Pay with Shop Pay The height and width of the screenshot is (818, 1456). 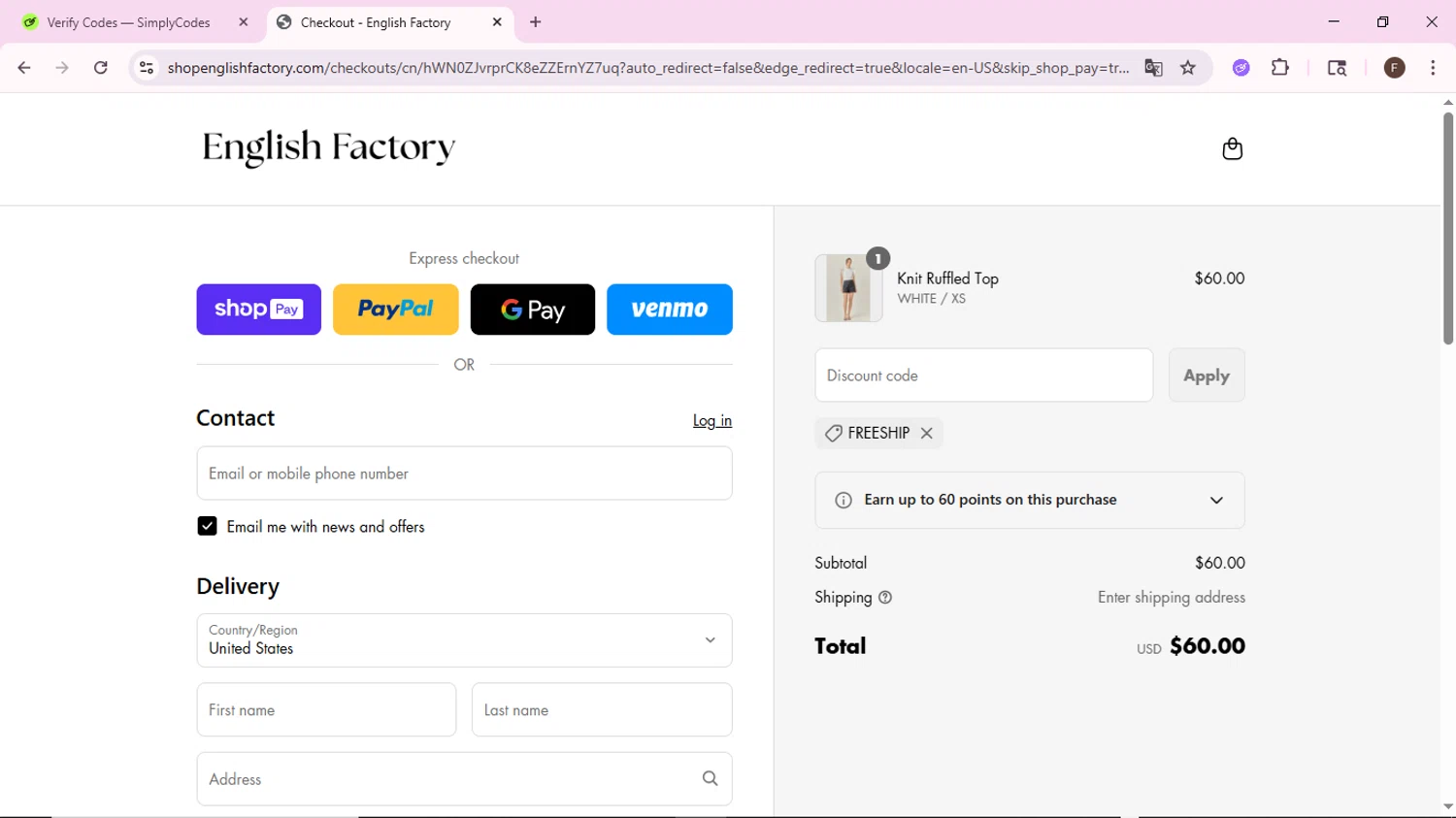click(258, 310)
